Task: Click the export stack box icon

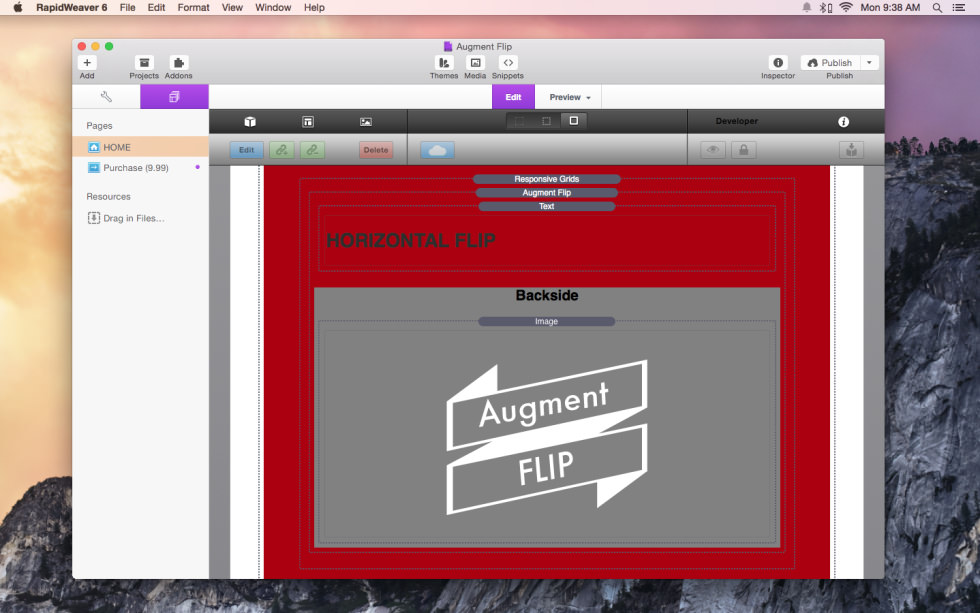Action: click(x=851, y=150)
